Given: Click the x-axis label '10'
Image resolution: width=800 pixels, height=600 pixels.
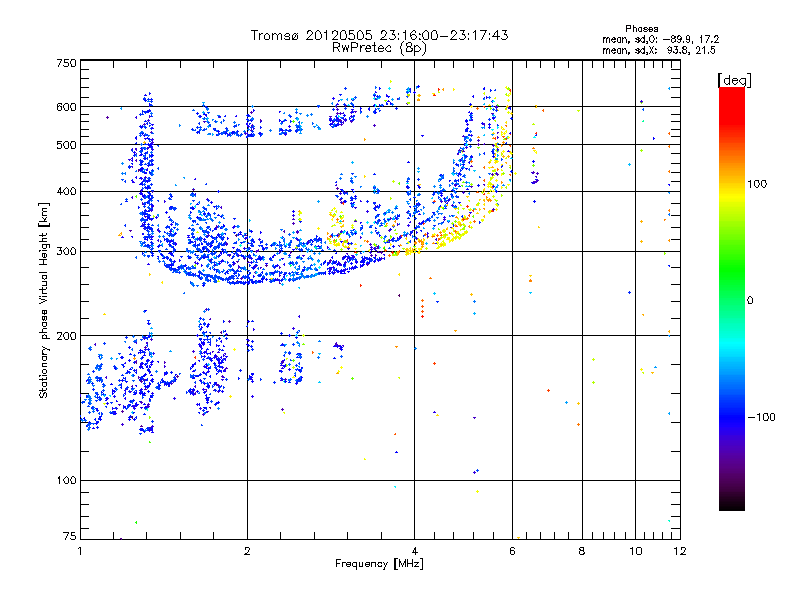Looking at the screenshot, I should point(636,551).
